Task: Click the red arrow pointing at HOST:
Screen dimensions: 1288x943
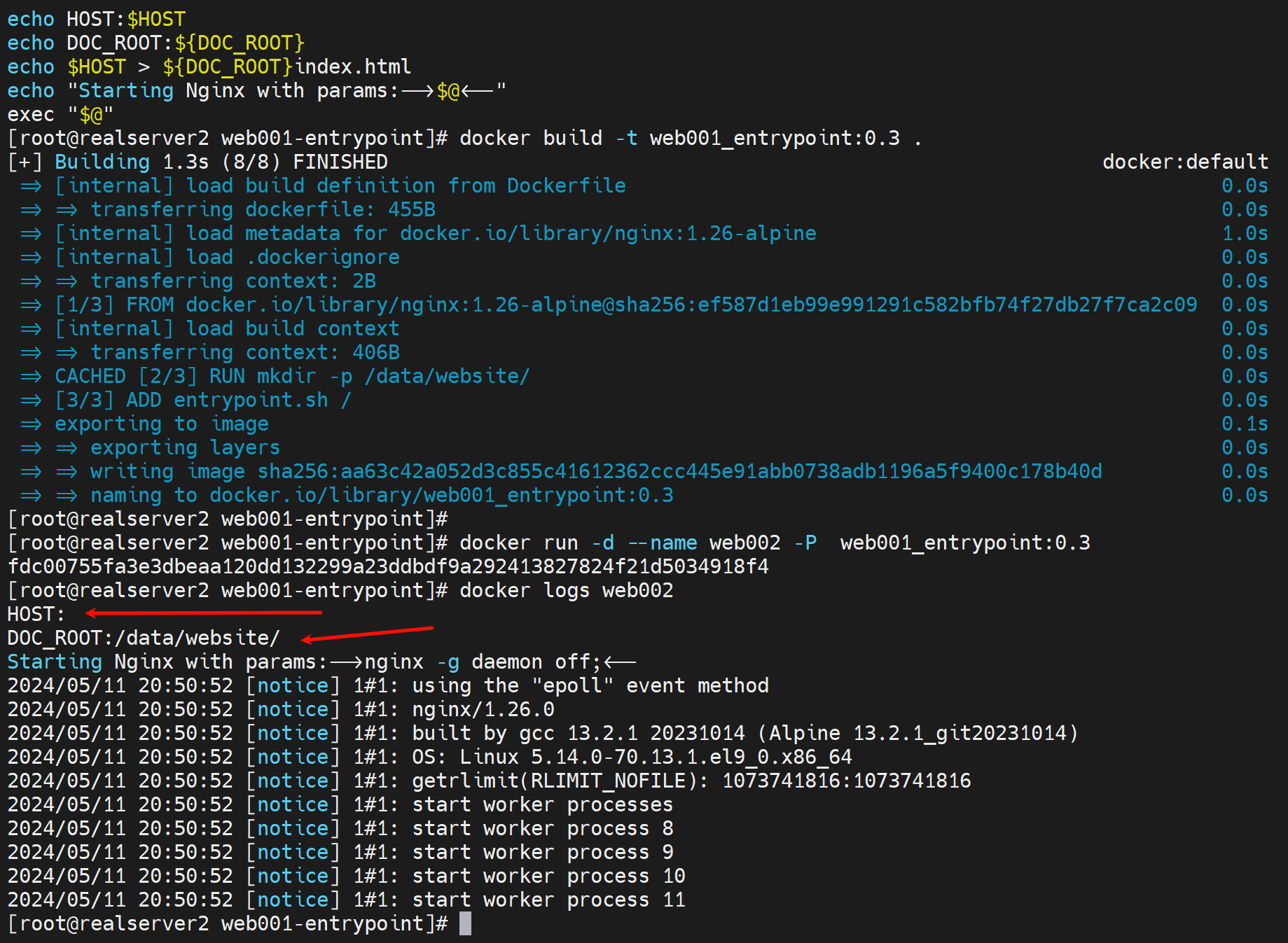Action: coord(203,613)
